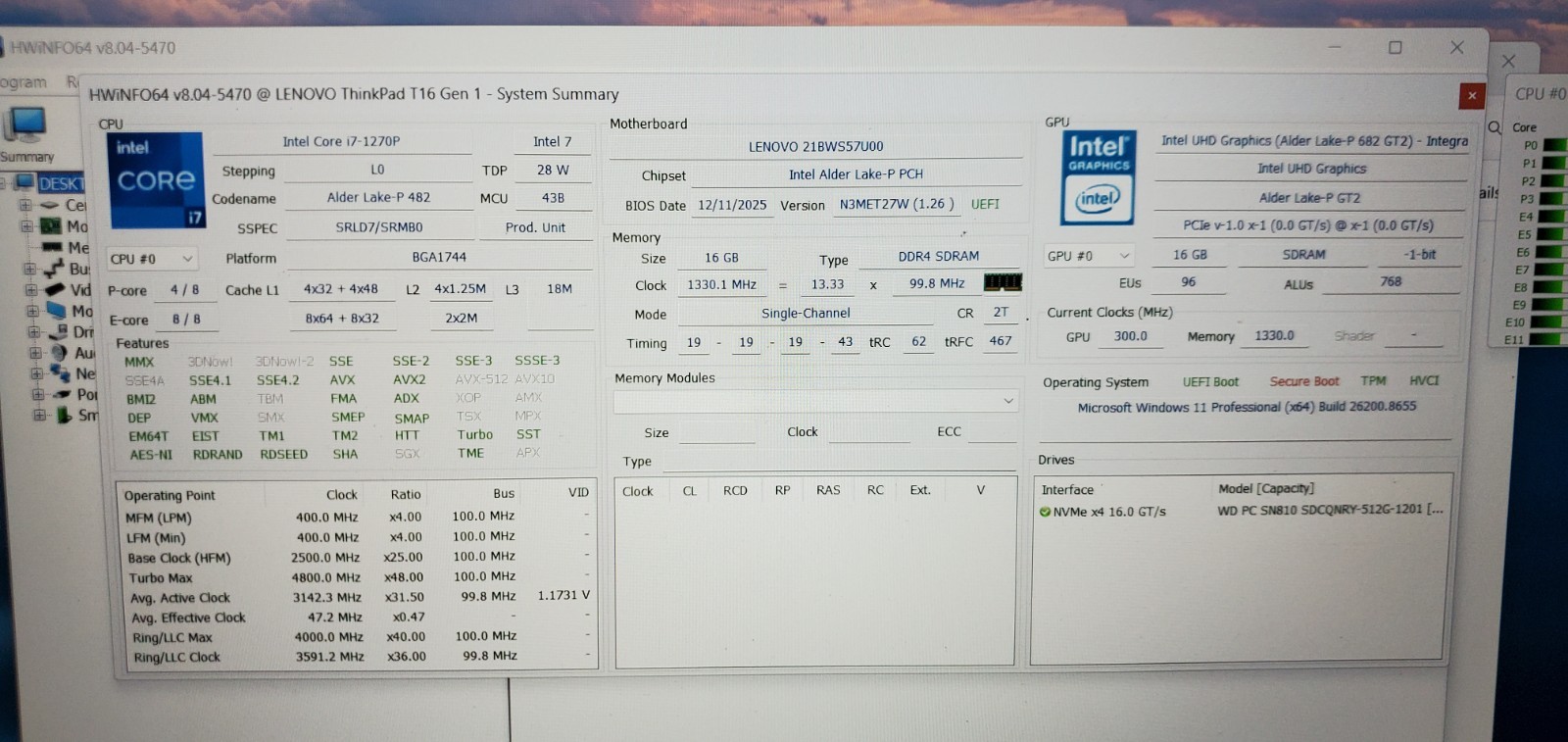This screenshot has width=1568, height=742.
Task: Click the 'WD PC SN810' drive model entry
Action: (x=1330, y=510)
